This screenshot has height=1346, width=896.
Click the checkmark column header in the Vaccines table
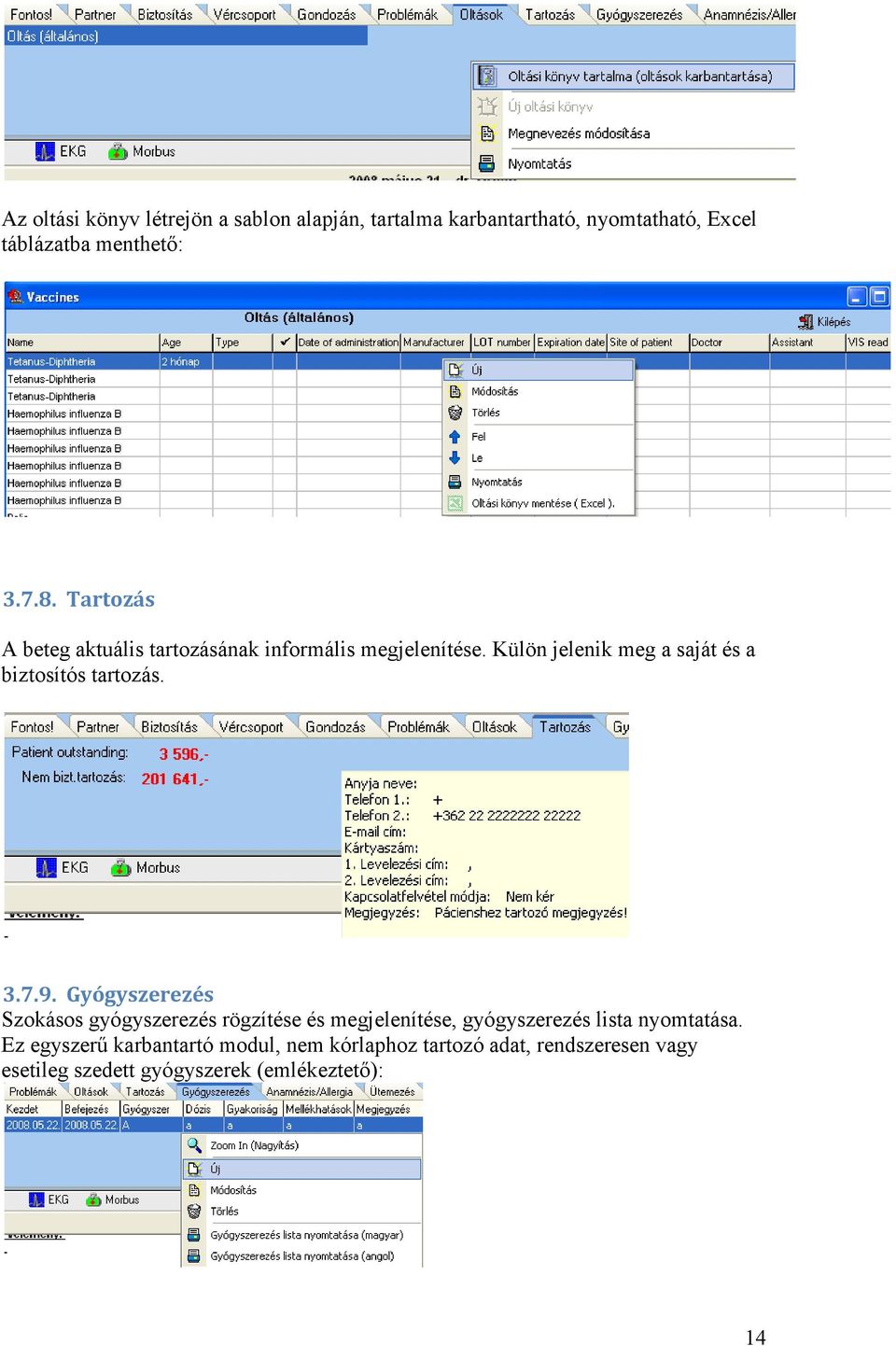[285, 343]
